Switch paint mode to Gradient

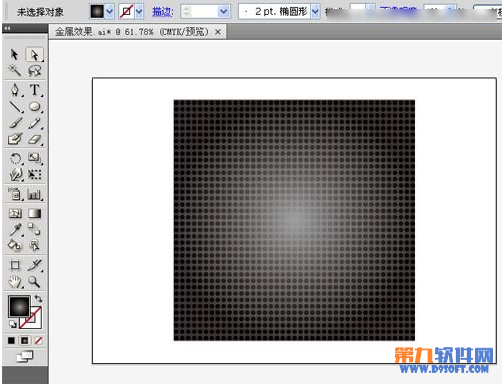coord(25,341)
